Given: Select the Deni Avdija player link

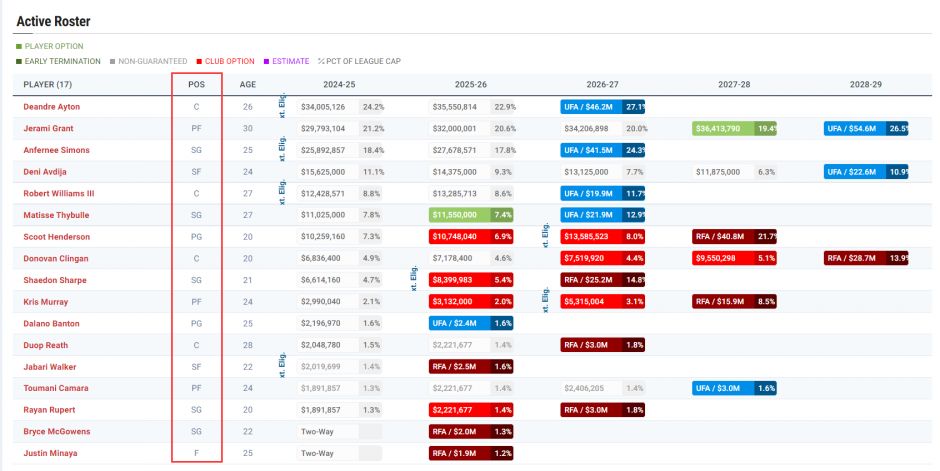Looking at the screenshot, I should (45, 172).
